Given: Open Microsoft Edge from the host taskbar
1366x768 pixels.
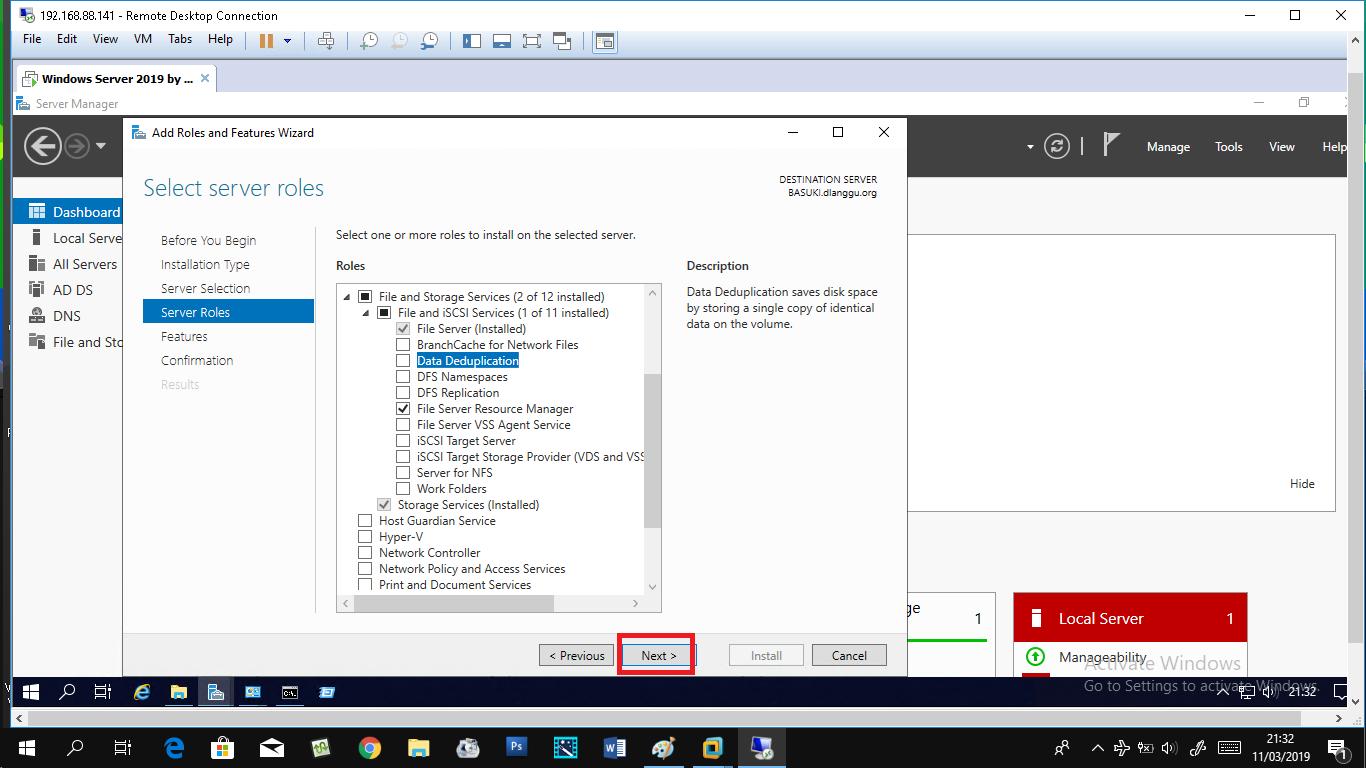Looking at the screenshot, I should click(174, 747).
